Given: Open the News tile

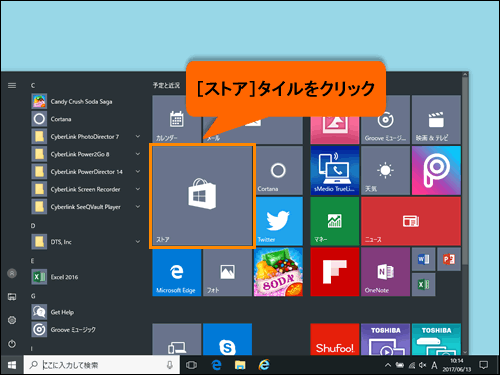Looking at the screenshot, I should tap(411, 221).
